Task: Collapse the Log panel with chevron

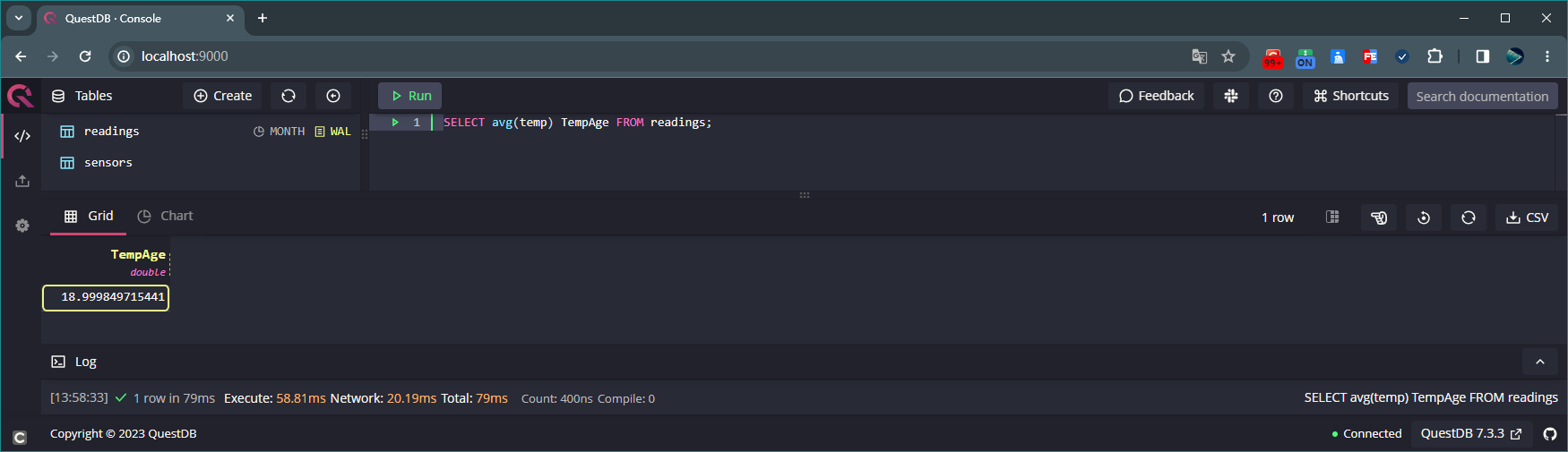Action: point(1540,362)
